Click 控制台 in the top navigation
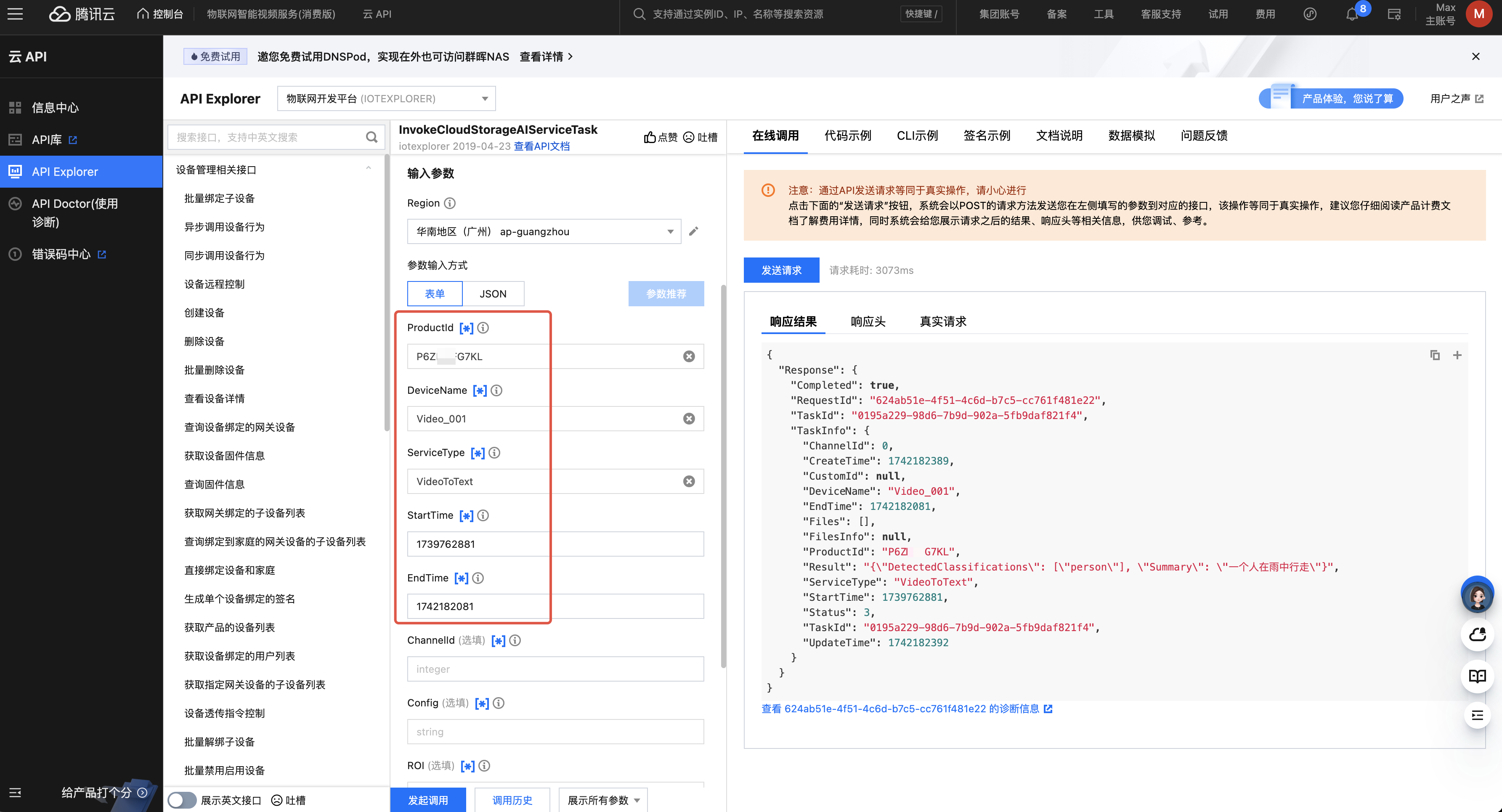Image resolution: width=1502 pixels, height=812 pixels. tap(160, 14)
